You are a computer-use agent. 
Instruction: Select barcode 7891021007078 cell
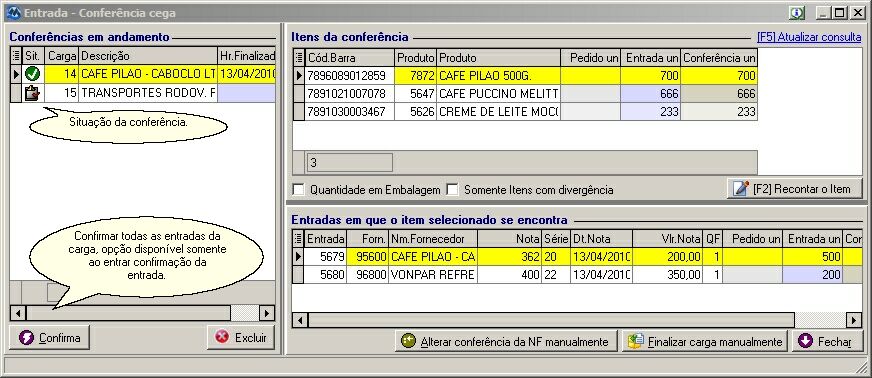coord(350,93)
